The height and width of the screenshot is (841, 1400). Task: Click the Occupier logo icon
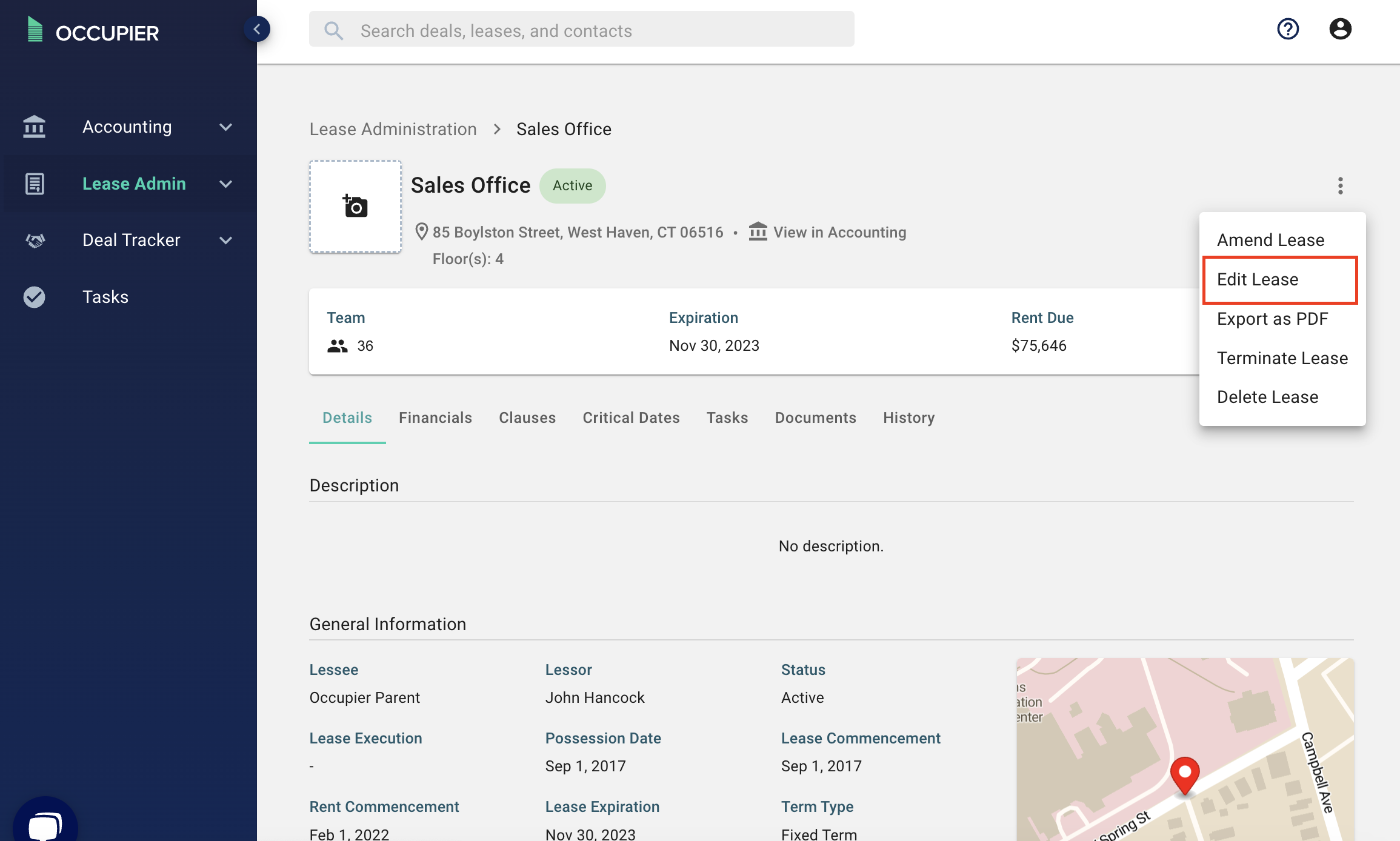point(35,30)
